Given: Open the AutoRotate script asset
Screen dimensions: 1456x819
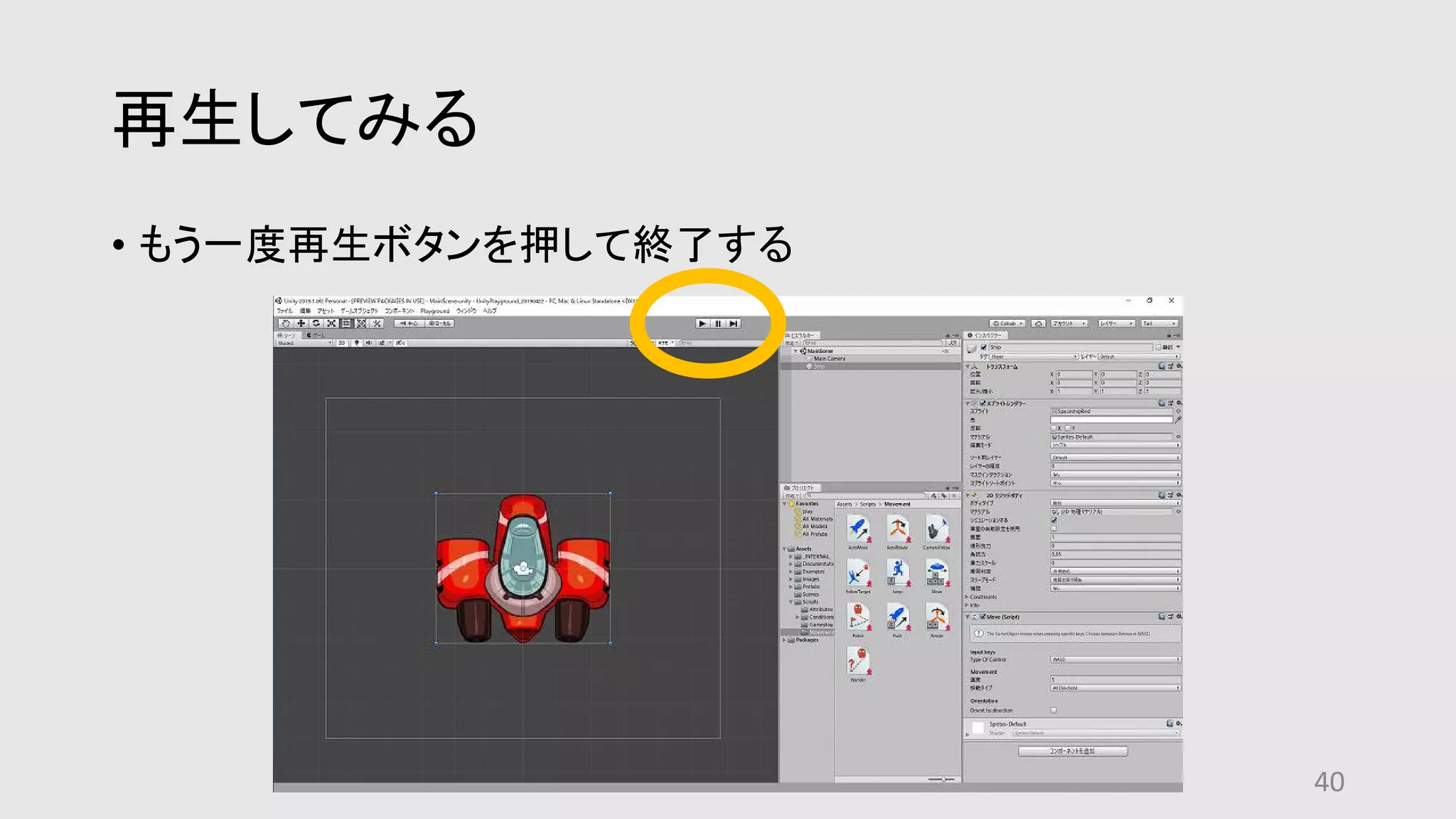Looking at the screenshot, I should click(898, 533).
